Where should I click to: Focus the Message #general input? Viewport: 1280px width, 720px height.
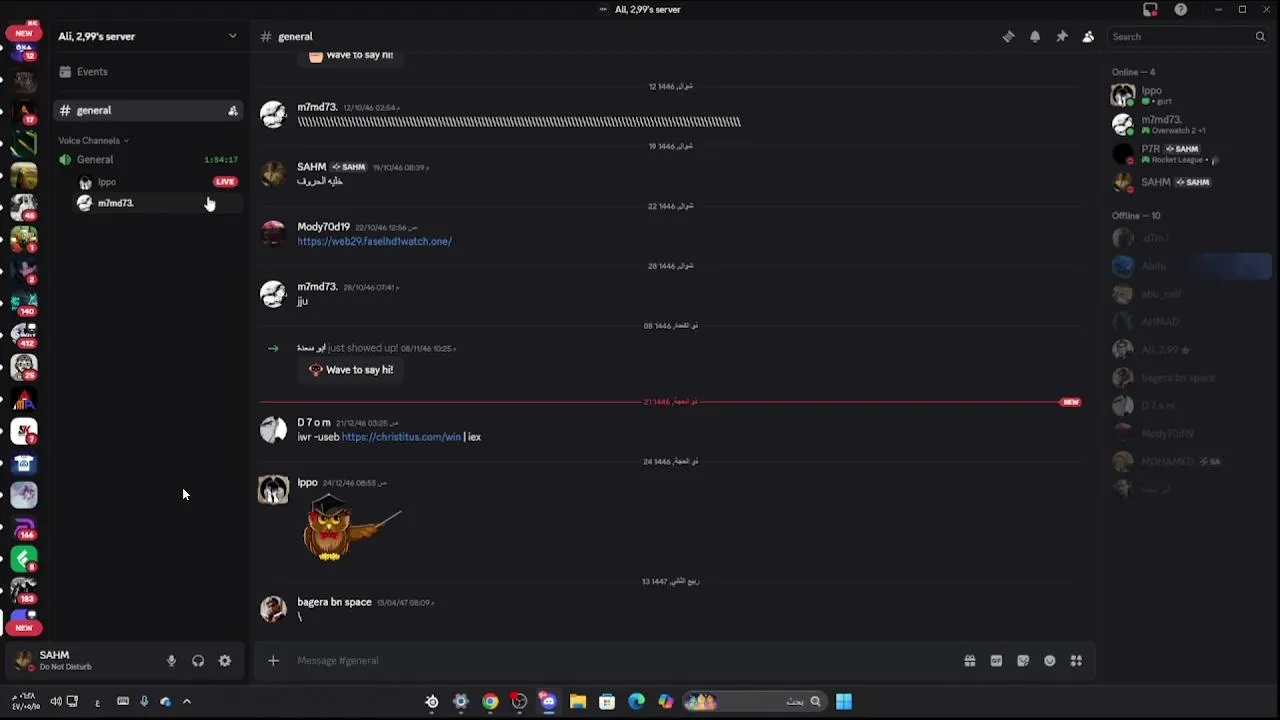point(620,661)
